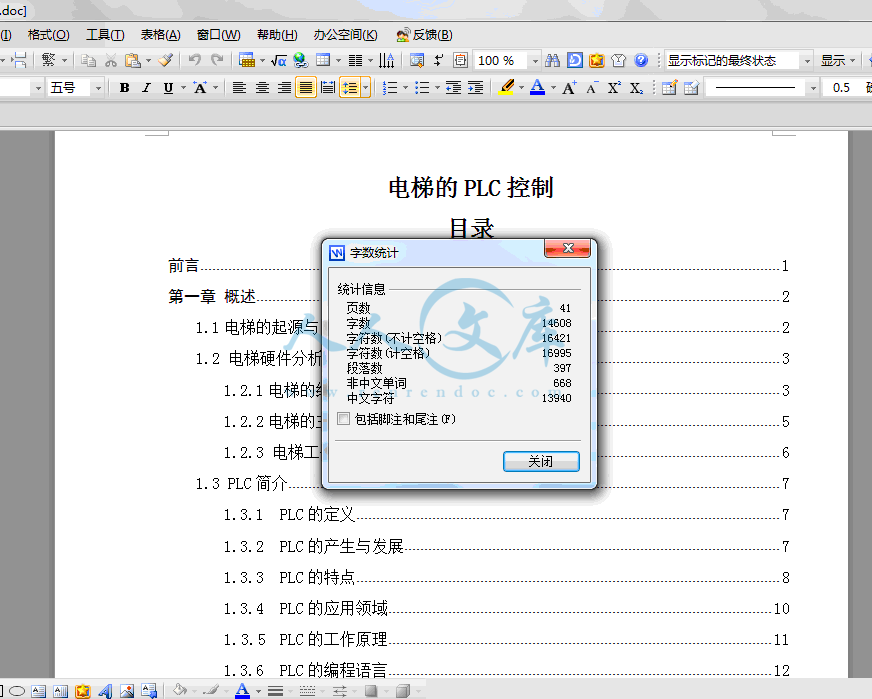Open the 帮助(H) menu
The width and height of the screenshot is (872, 699).
pyautogui.click(x=277, y=34)
